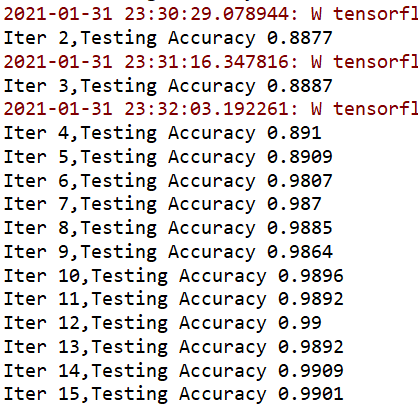Click the accuracy value 0.99 of Iter 12
The image size is (418, 409).
click(300, 323)
